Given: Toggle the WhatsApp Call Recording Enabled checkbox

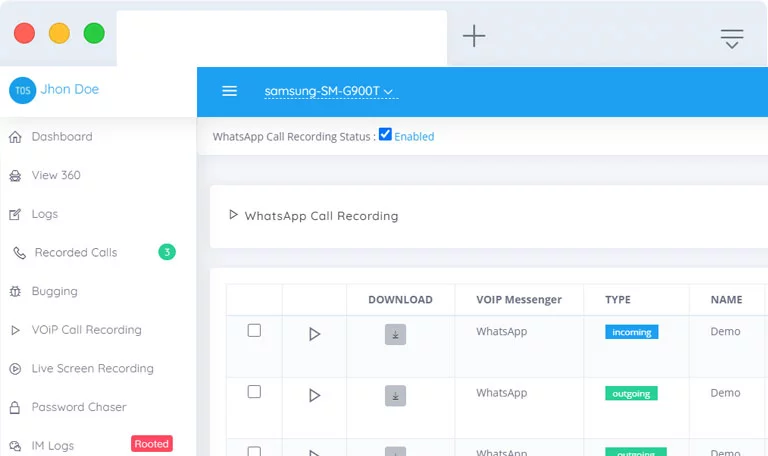Looking at the screenshot, I should pyautogui.click(x=385, y=134).
